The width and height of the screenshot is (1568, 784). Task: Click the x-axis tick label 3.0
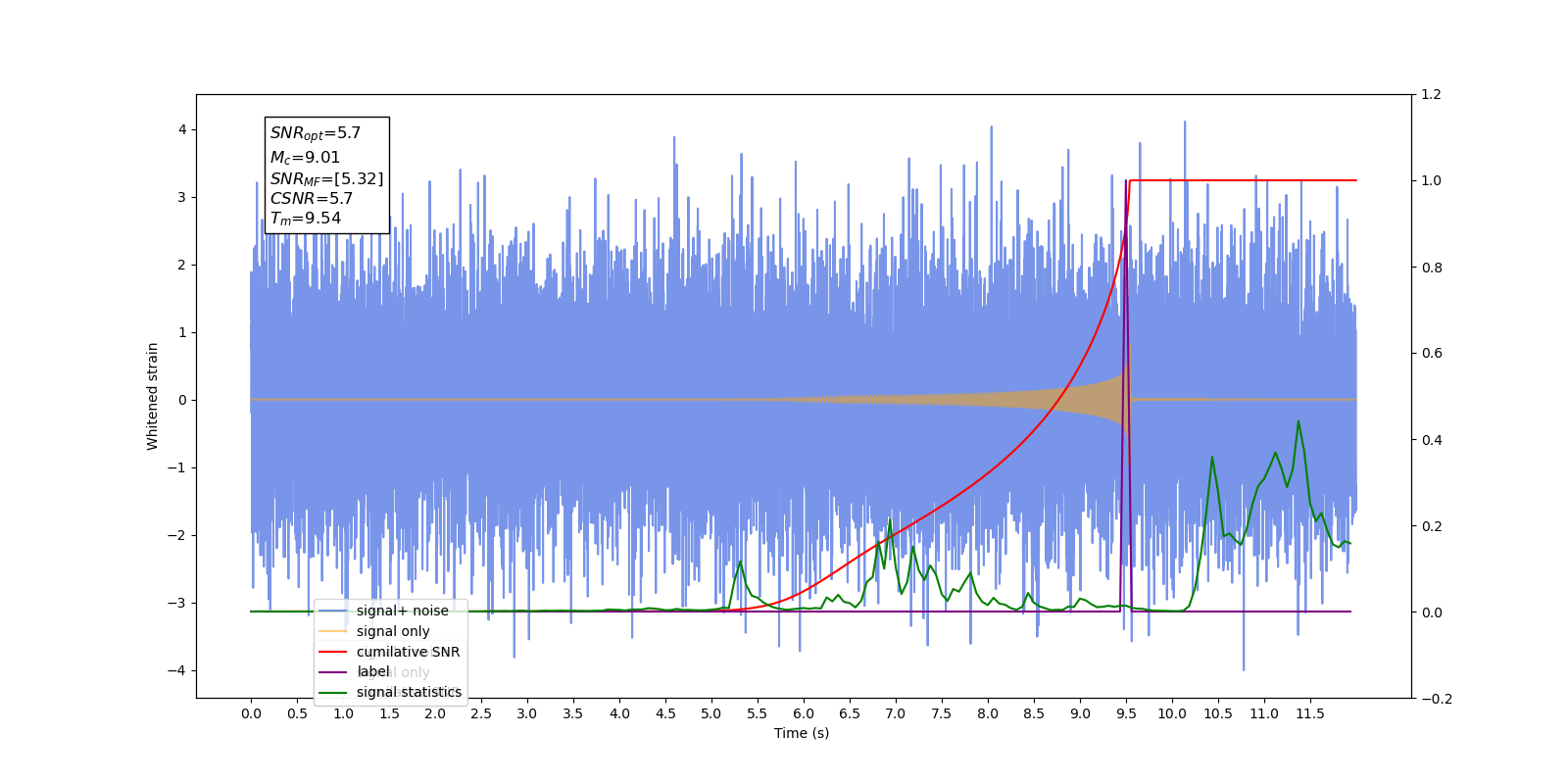[527, 713]
